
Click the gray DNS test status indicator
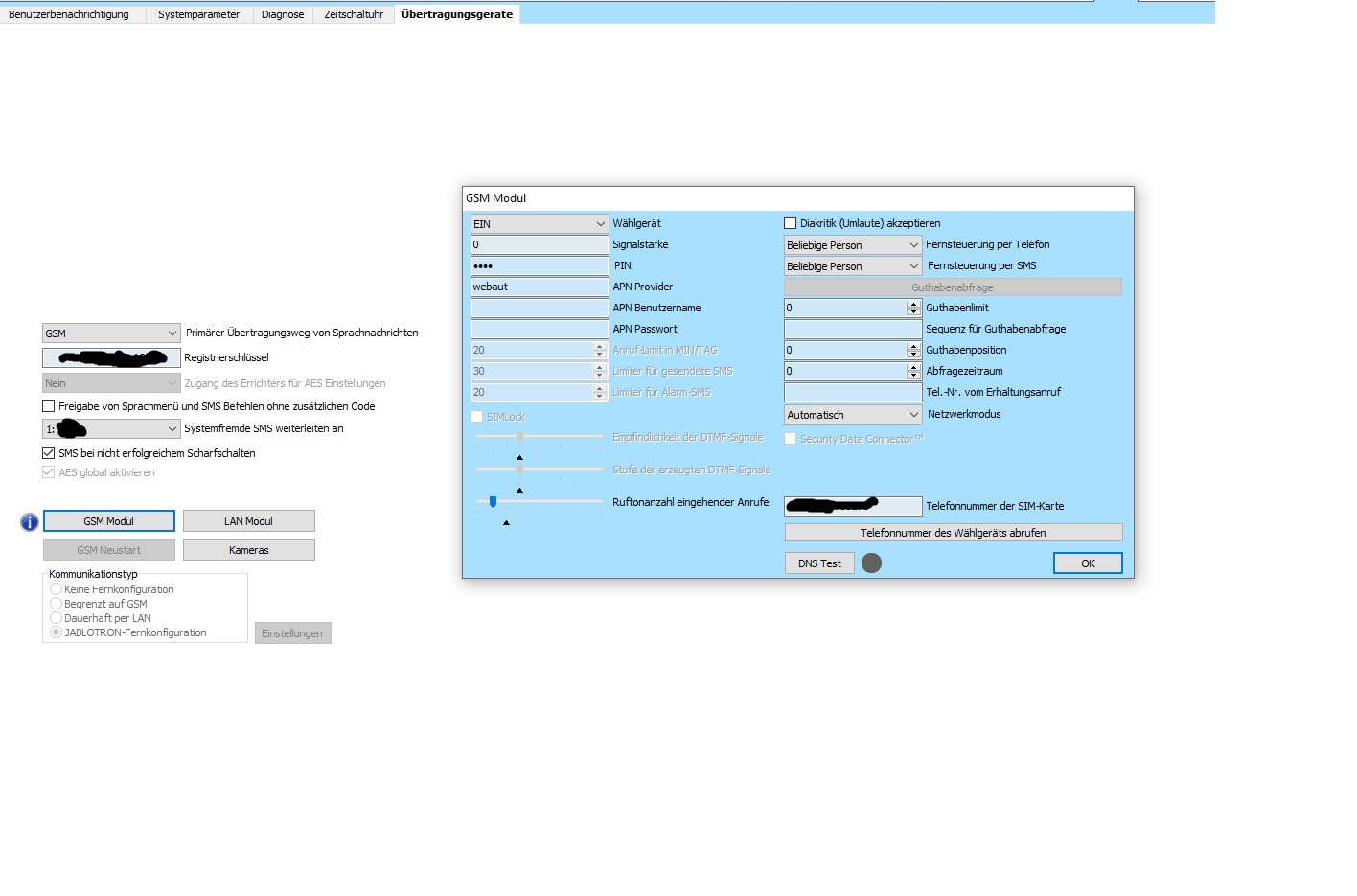tap(871, 563)
